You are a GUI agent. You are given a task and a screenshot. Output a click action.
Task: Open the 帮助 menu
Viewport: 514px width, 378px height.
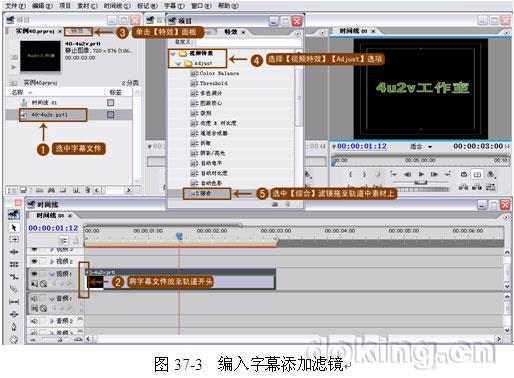click(x=228, y=6)
